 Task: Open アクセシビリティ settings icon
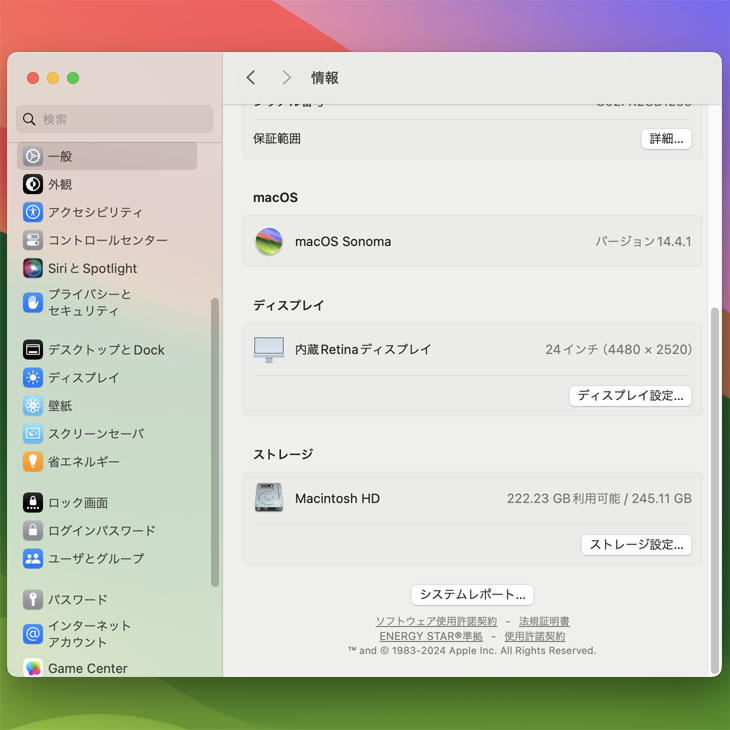(33, 212)
